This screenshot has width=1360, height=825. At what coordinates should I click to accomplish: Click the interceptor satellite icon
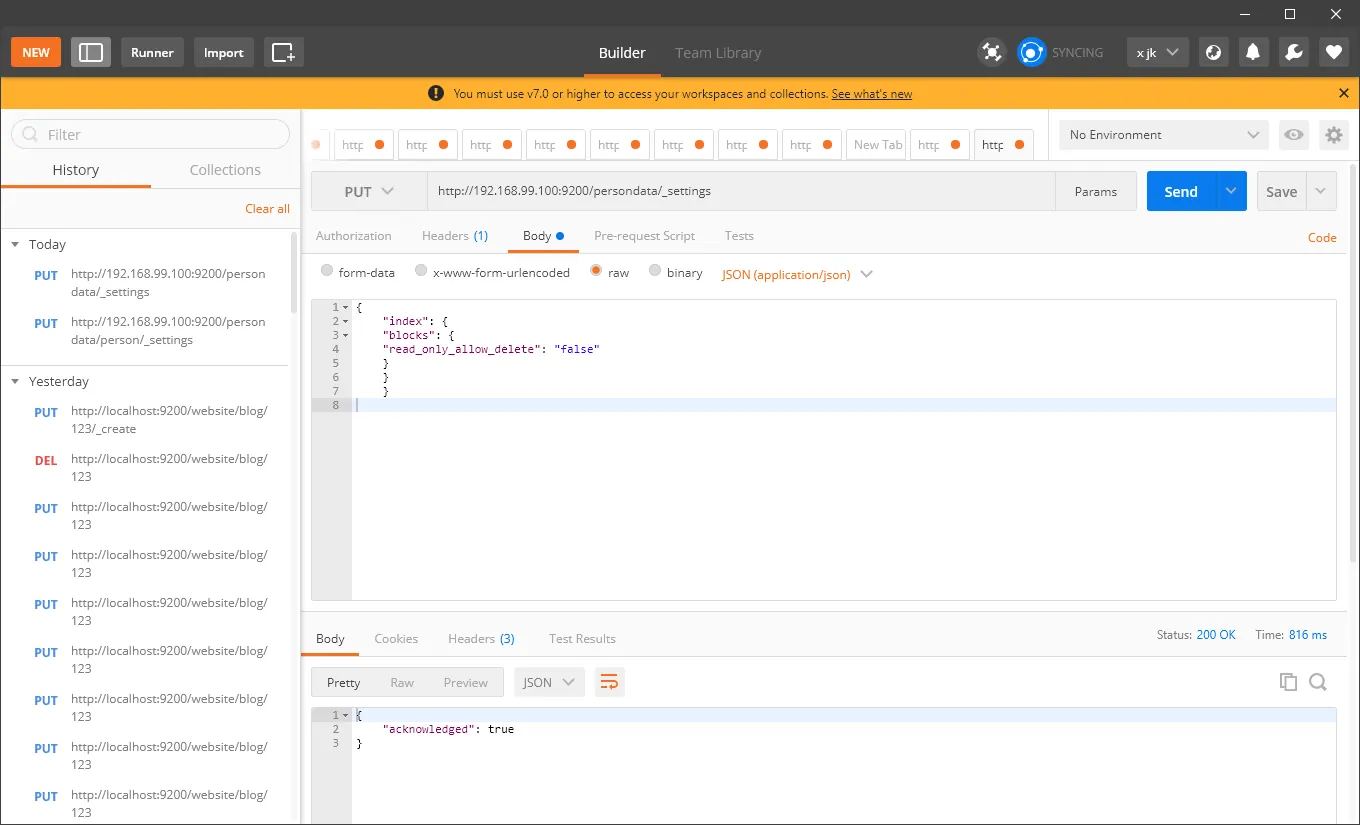pos(992,52)
